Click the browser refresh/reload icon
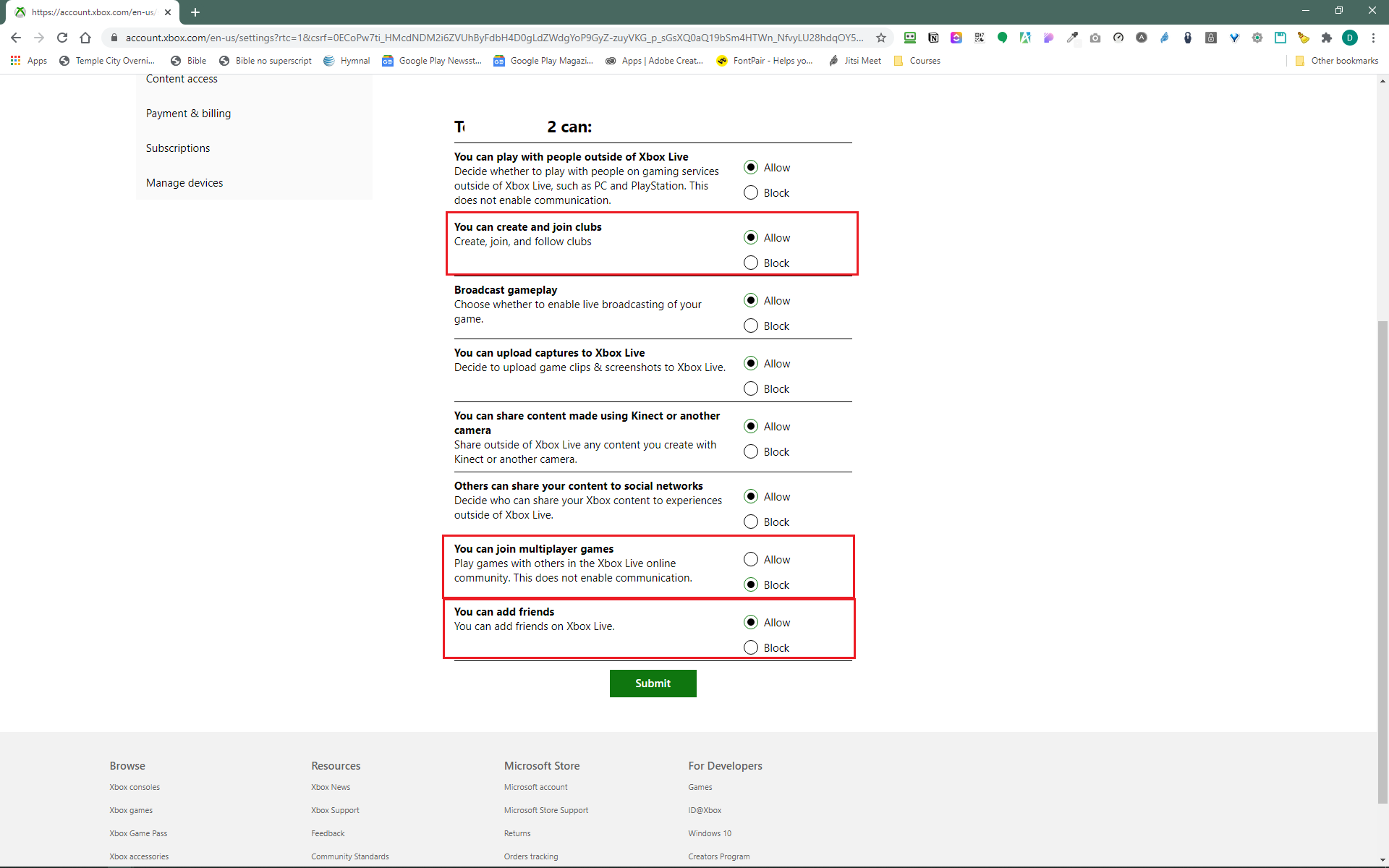Screen dimensions: 1389x868 (62, 38)
